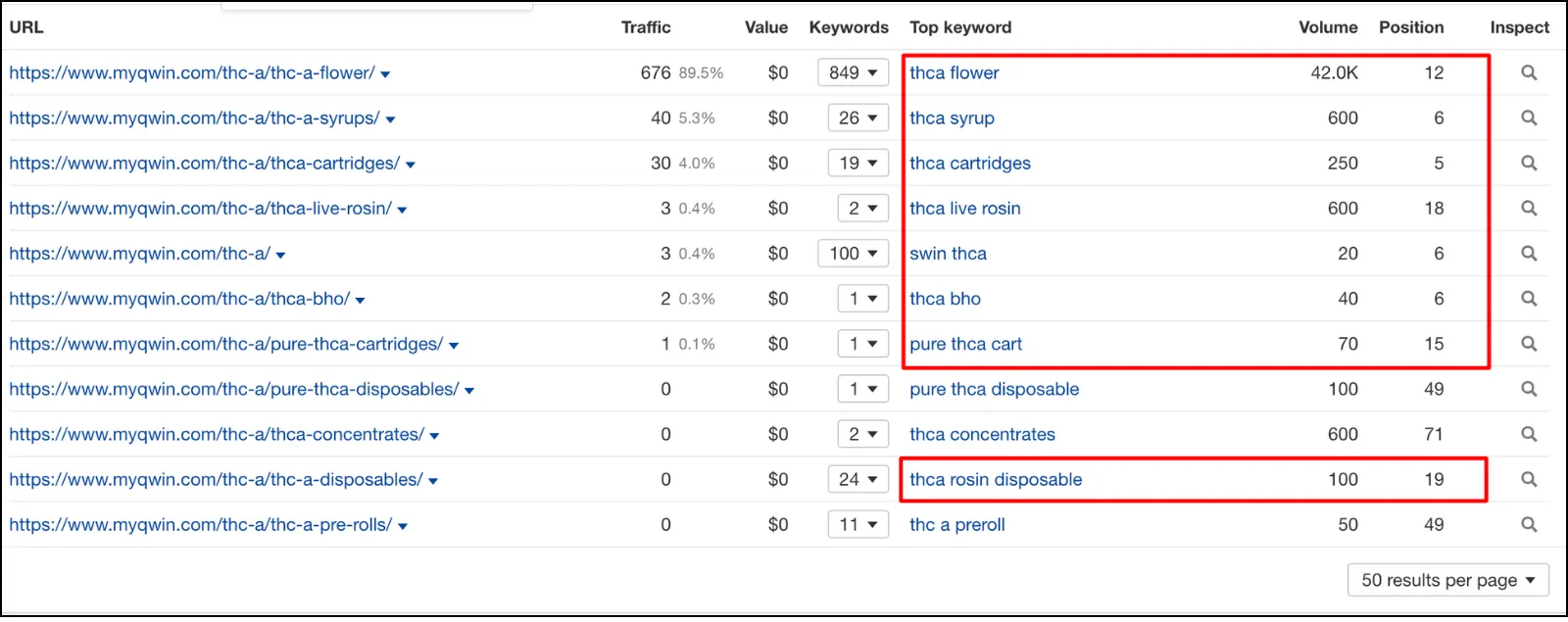Open the 849 keywords dropdown
The image size is (1568, 622).
(853, 72)
